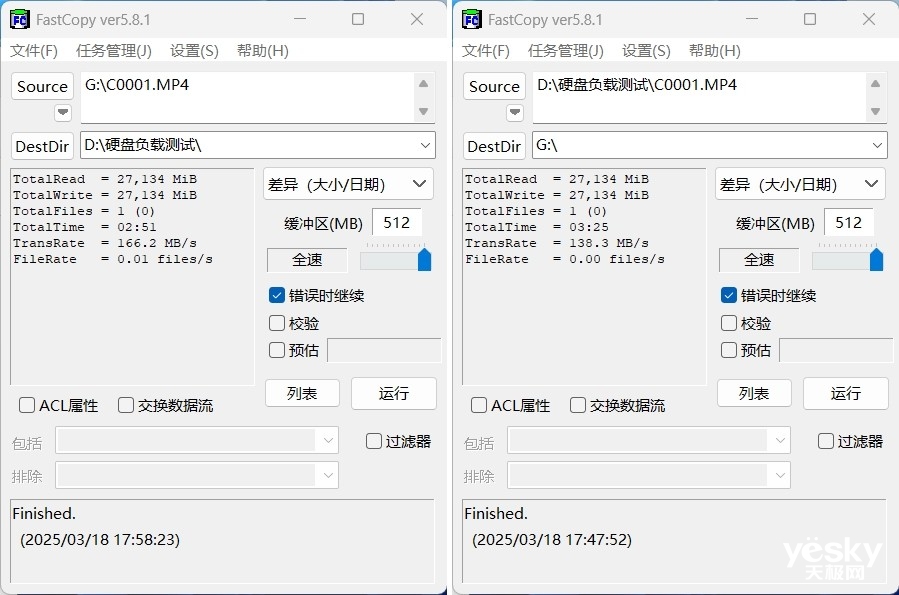Expand 包括 filter dropdown in left window
Image resolution: width=899 pixels, height=595 pixels.
328,440
